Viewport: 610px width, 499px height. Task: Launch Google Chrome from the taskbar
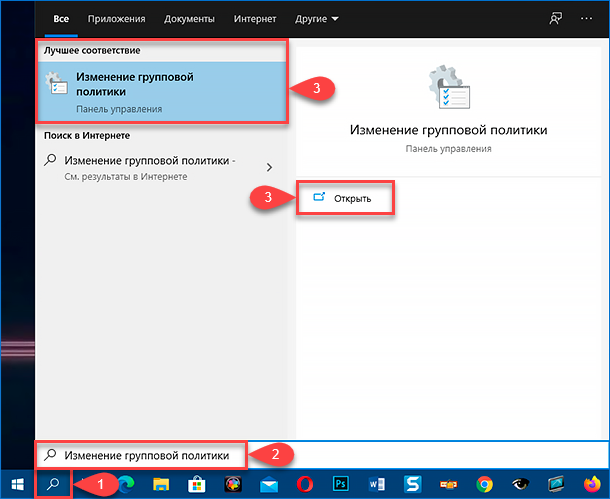[x=484, y=484]
